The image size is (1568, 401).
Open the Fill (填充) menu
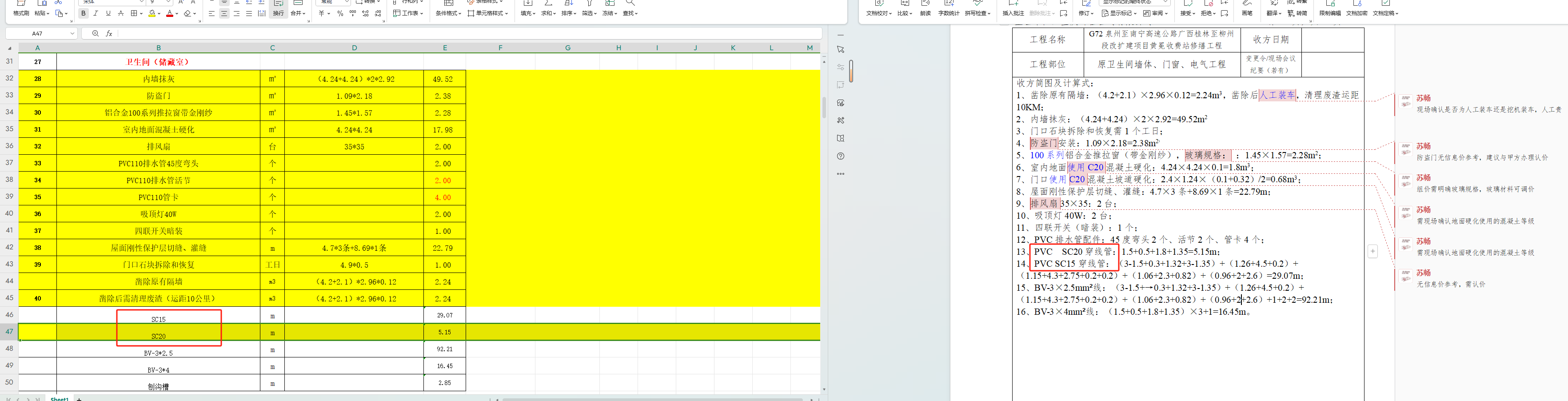click(528, 8)
